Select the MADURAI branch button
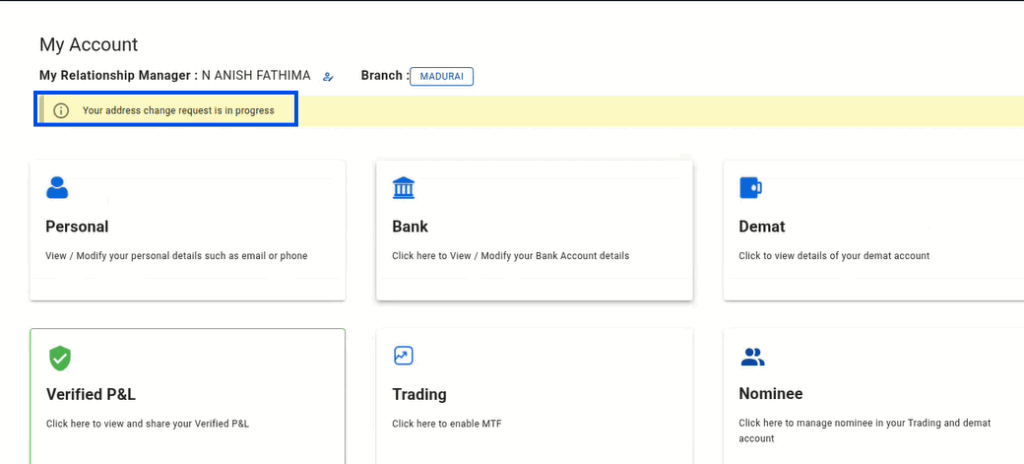This screenshot has height=464, width=1024. [441, 76]
